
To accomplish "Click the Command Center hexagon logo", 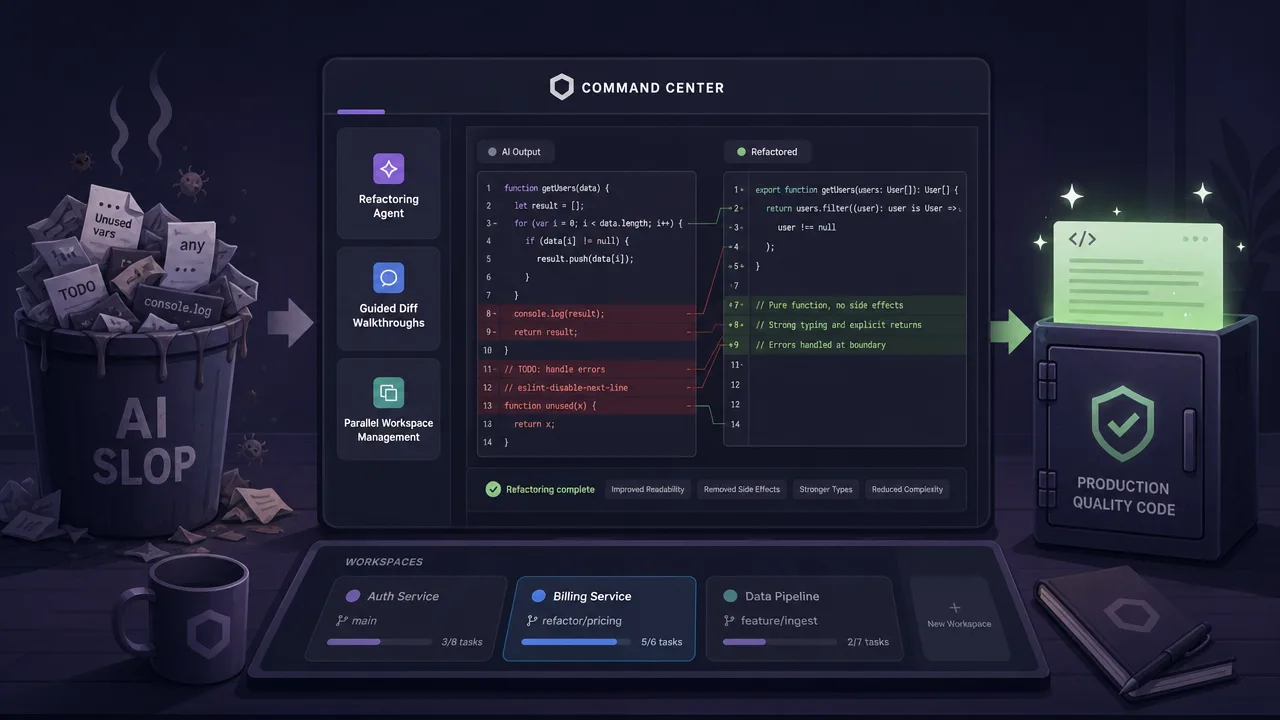I will click(x=562, y=87).
